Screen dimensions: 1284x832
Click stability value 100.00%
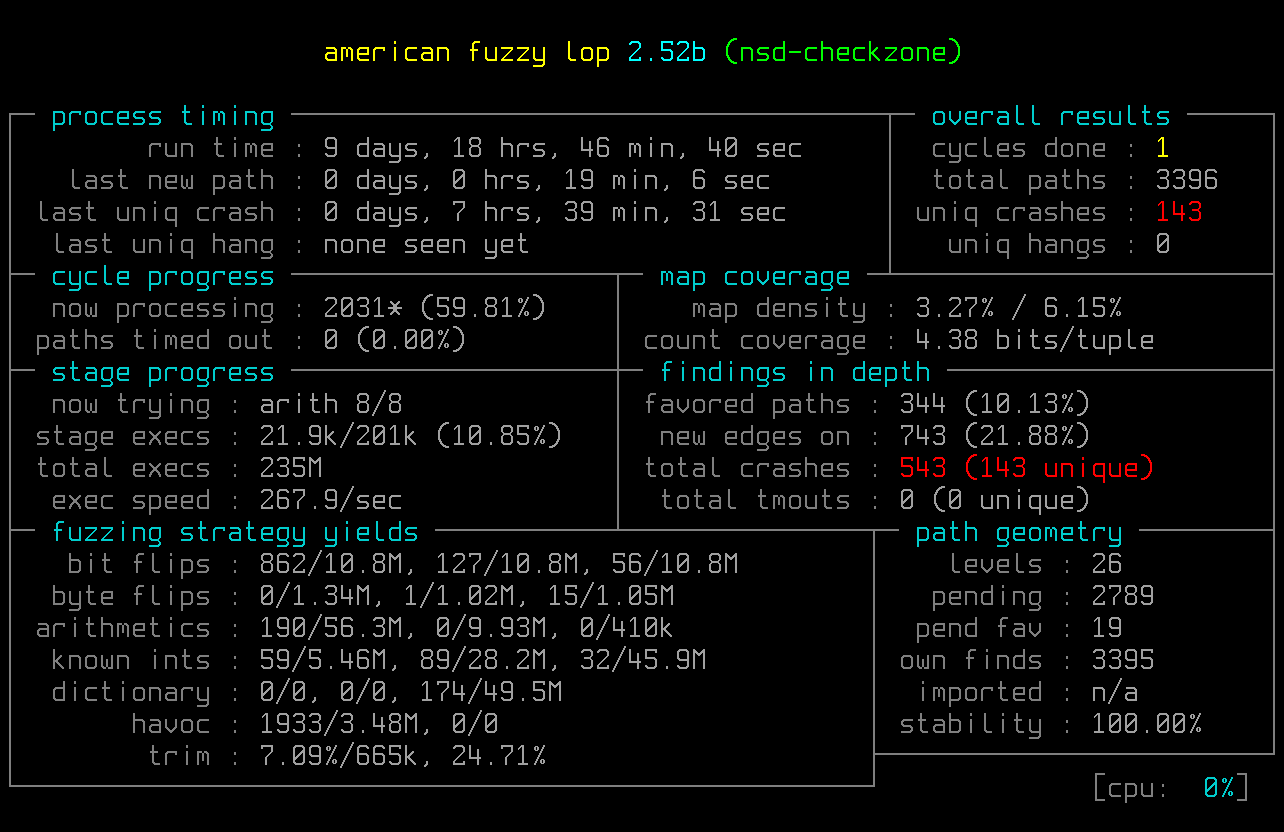1147,725
